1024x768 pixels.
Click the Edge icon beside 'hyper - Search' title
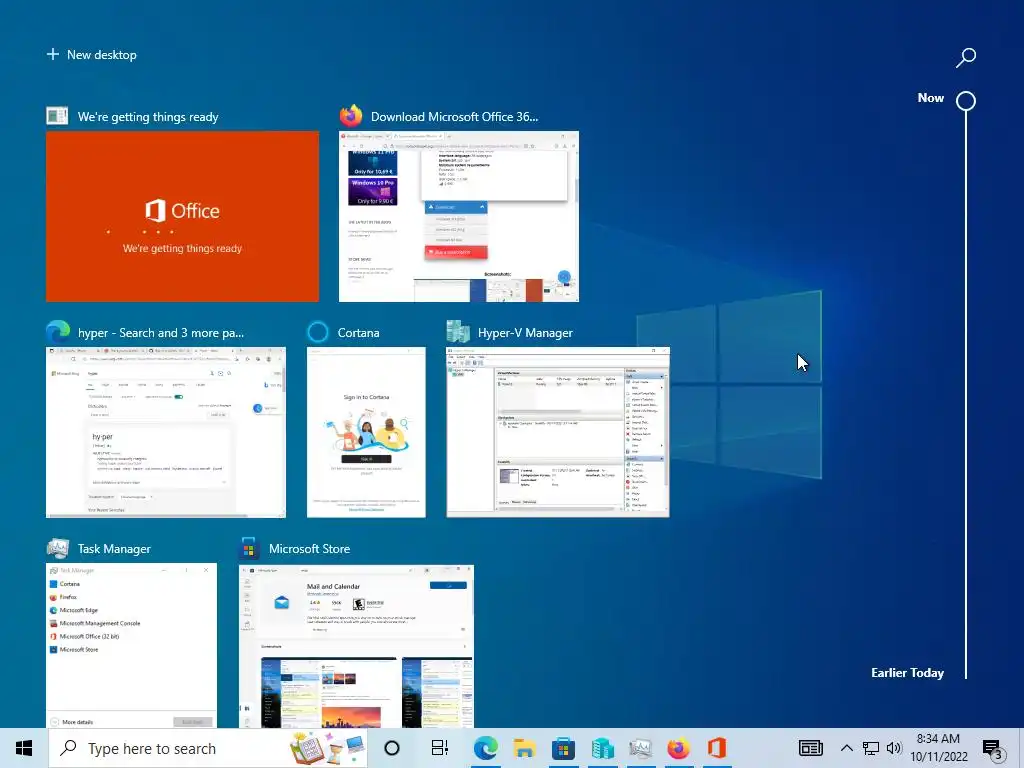point(58,332)
